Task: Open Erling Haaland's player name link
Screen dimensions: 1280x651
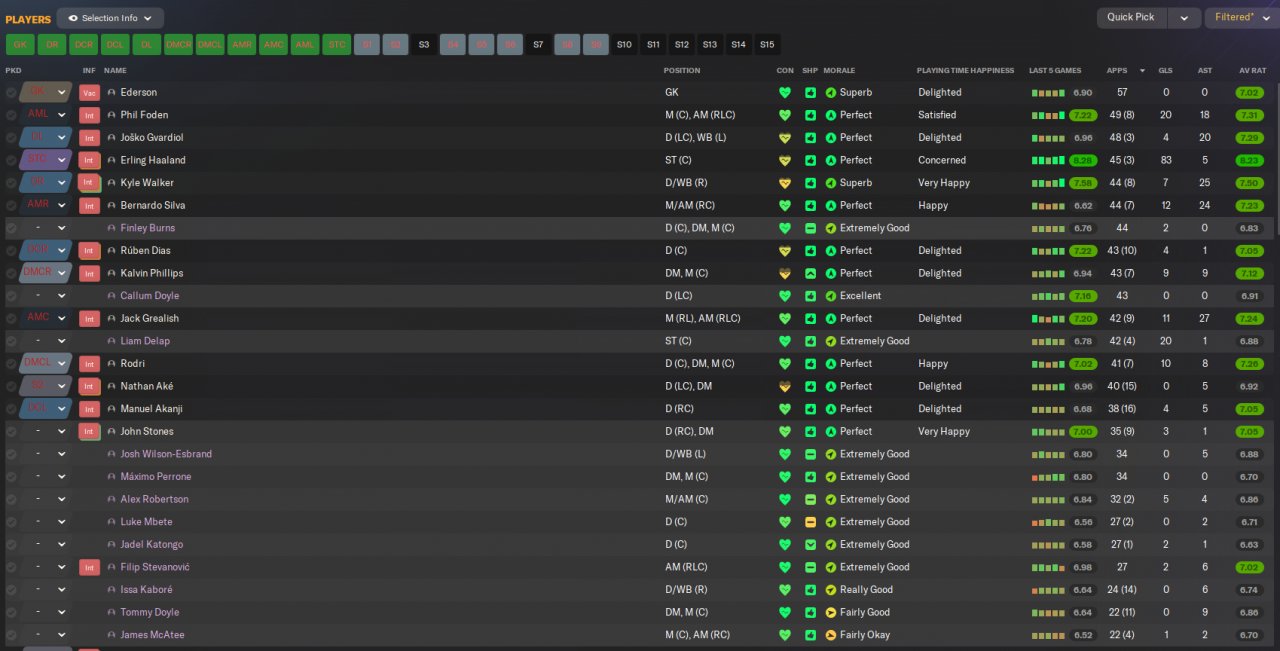Action: 153,160
